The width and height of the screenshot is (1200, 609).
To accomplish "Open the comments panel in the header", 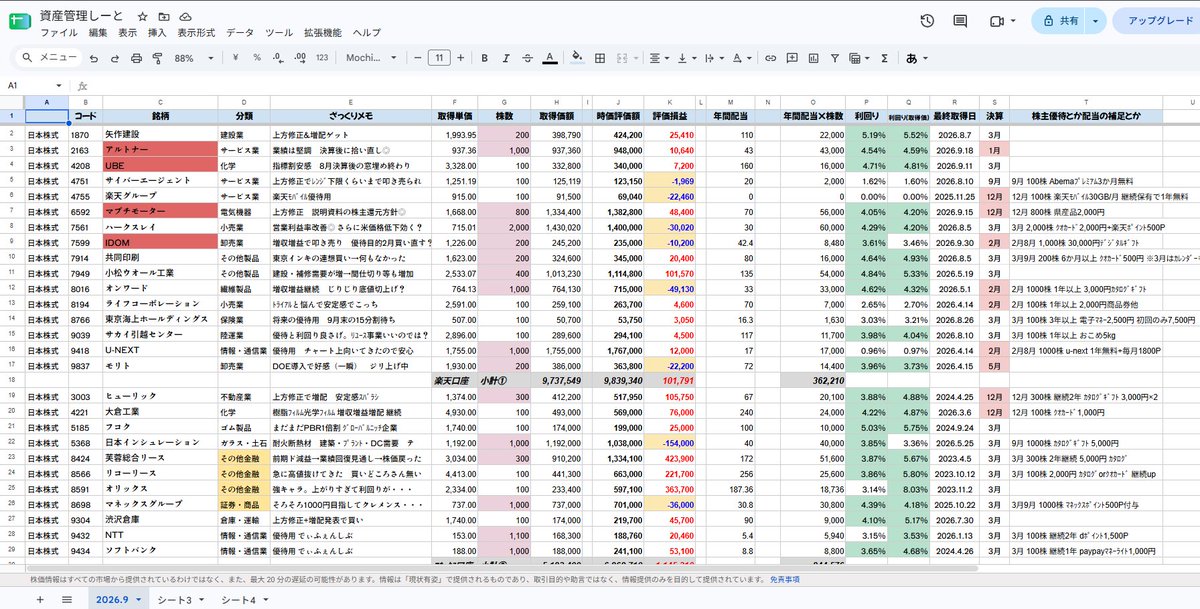I will pyautogui.click(x=960, y=21).
